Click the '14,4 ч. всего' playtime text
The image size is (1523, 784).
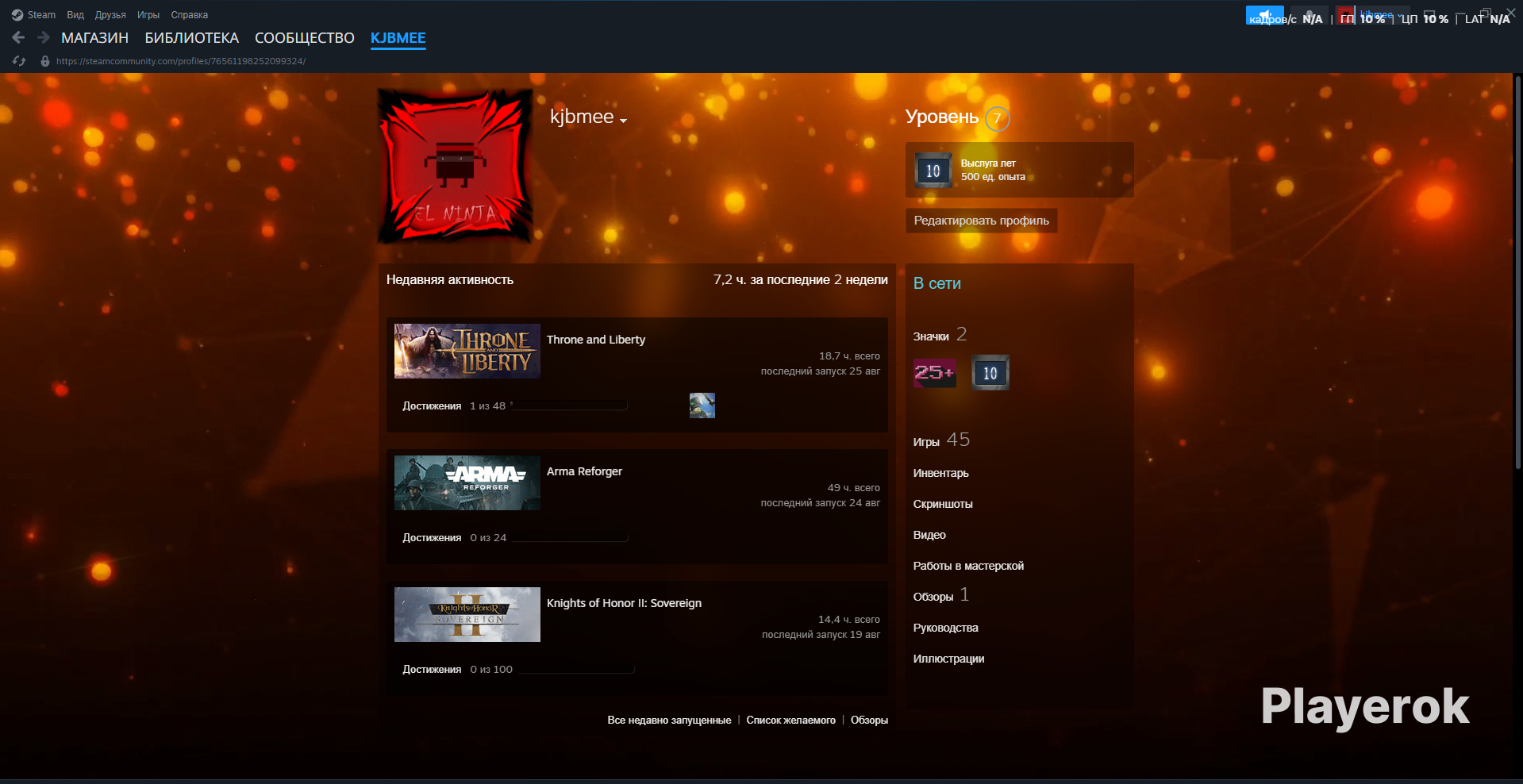pyautogui.click(x=849, y=620)
